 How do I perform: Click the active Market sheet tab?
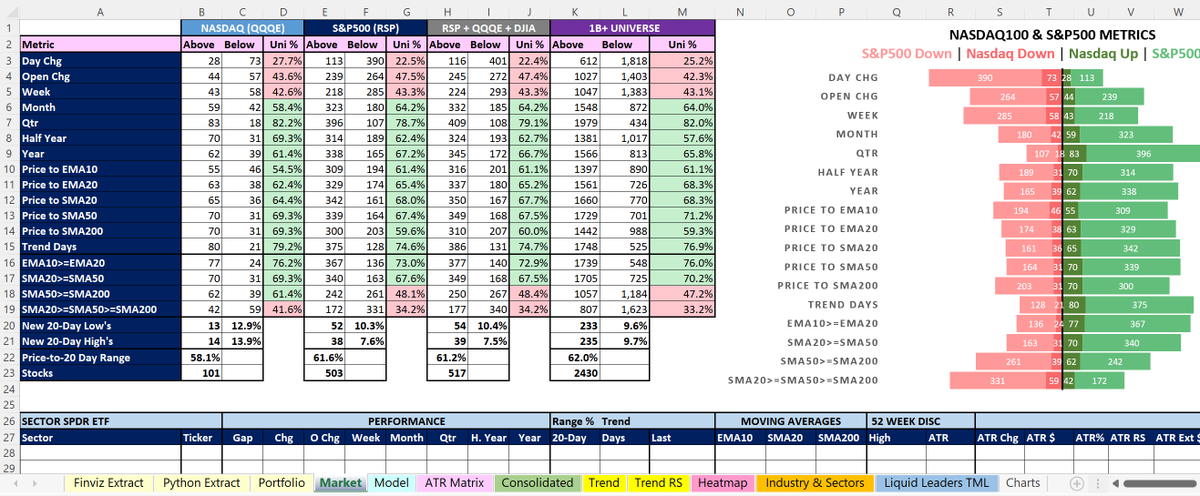pos(340,483)
